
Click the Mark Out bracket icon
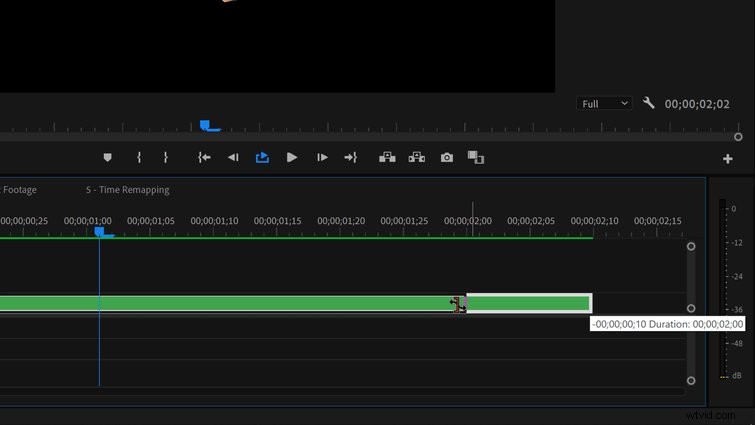[165, 157]
